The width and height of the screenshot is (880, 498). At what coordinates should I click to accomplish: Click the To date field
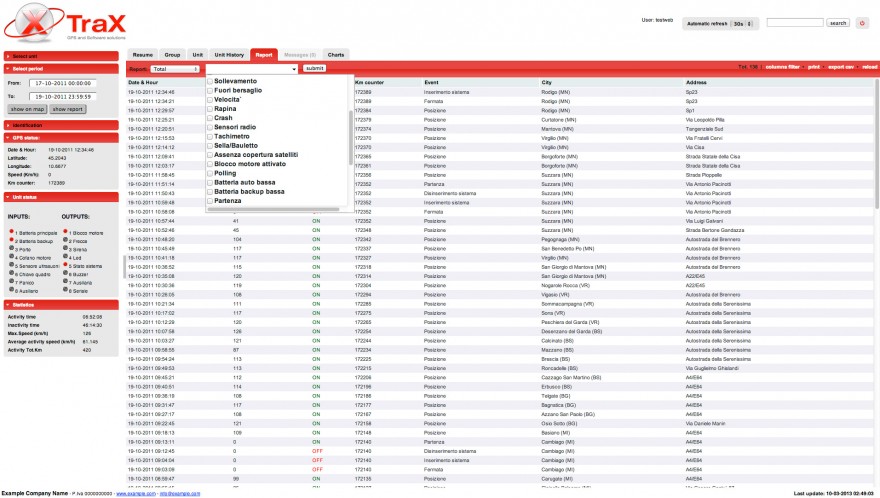pos(63,97)
